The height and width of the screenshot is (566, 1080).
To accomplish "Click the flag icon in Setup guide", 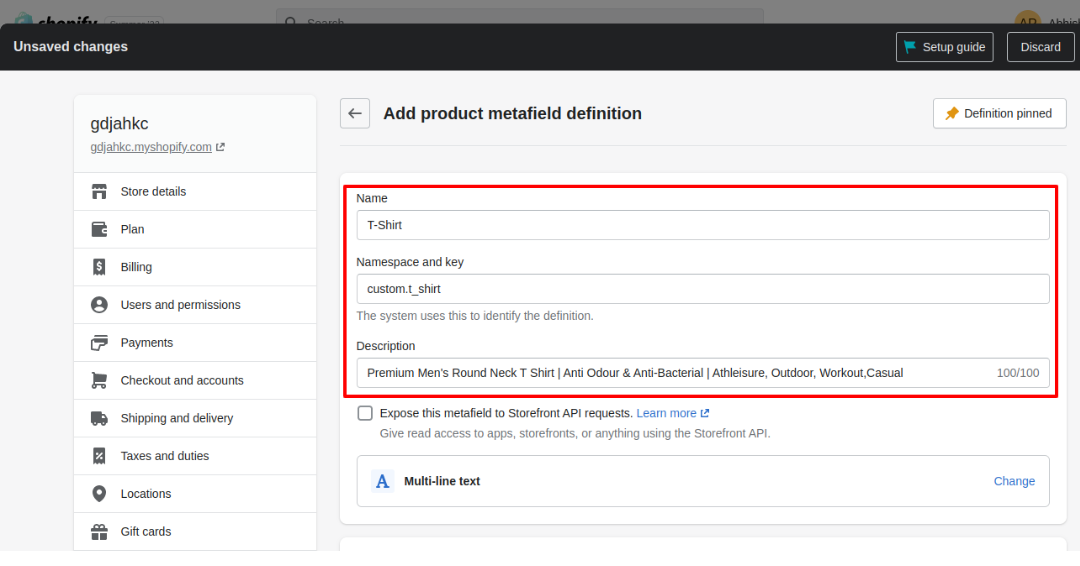I will [x=910, y=47].
